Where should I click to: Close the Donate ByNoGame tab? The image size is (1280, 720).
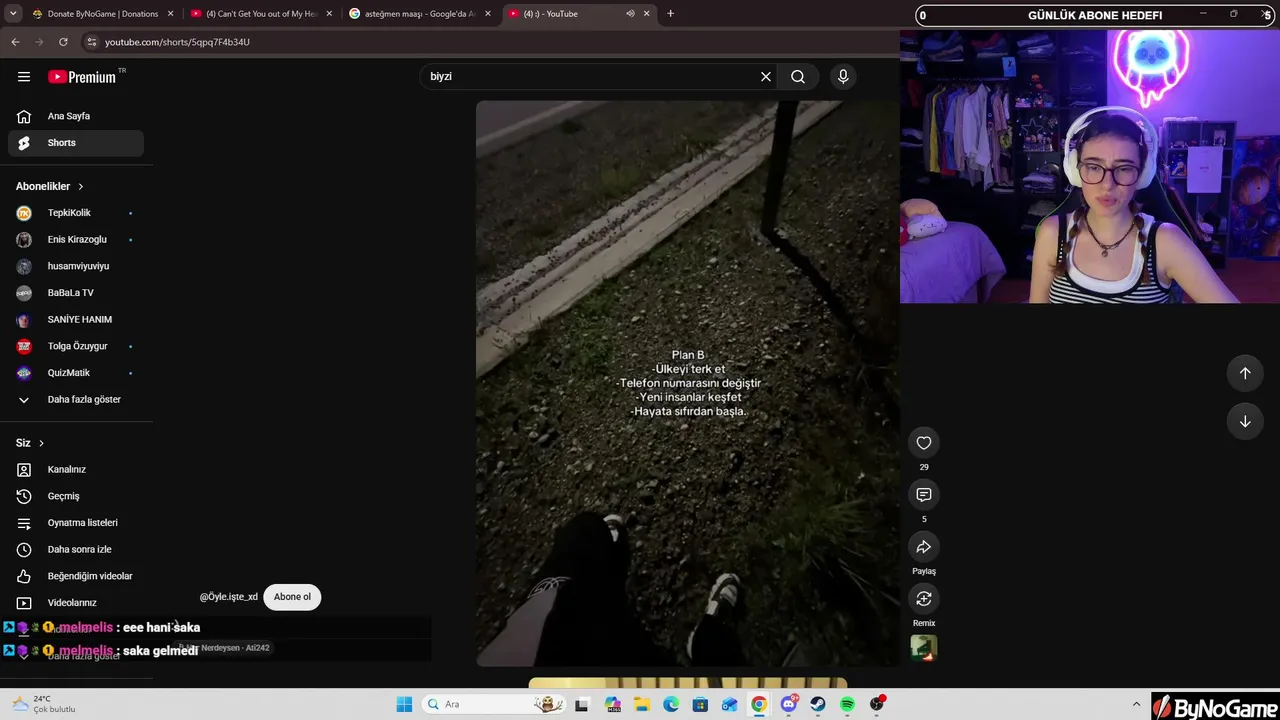[x=171, y=14]
